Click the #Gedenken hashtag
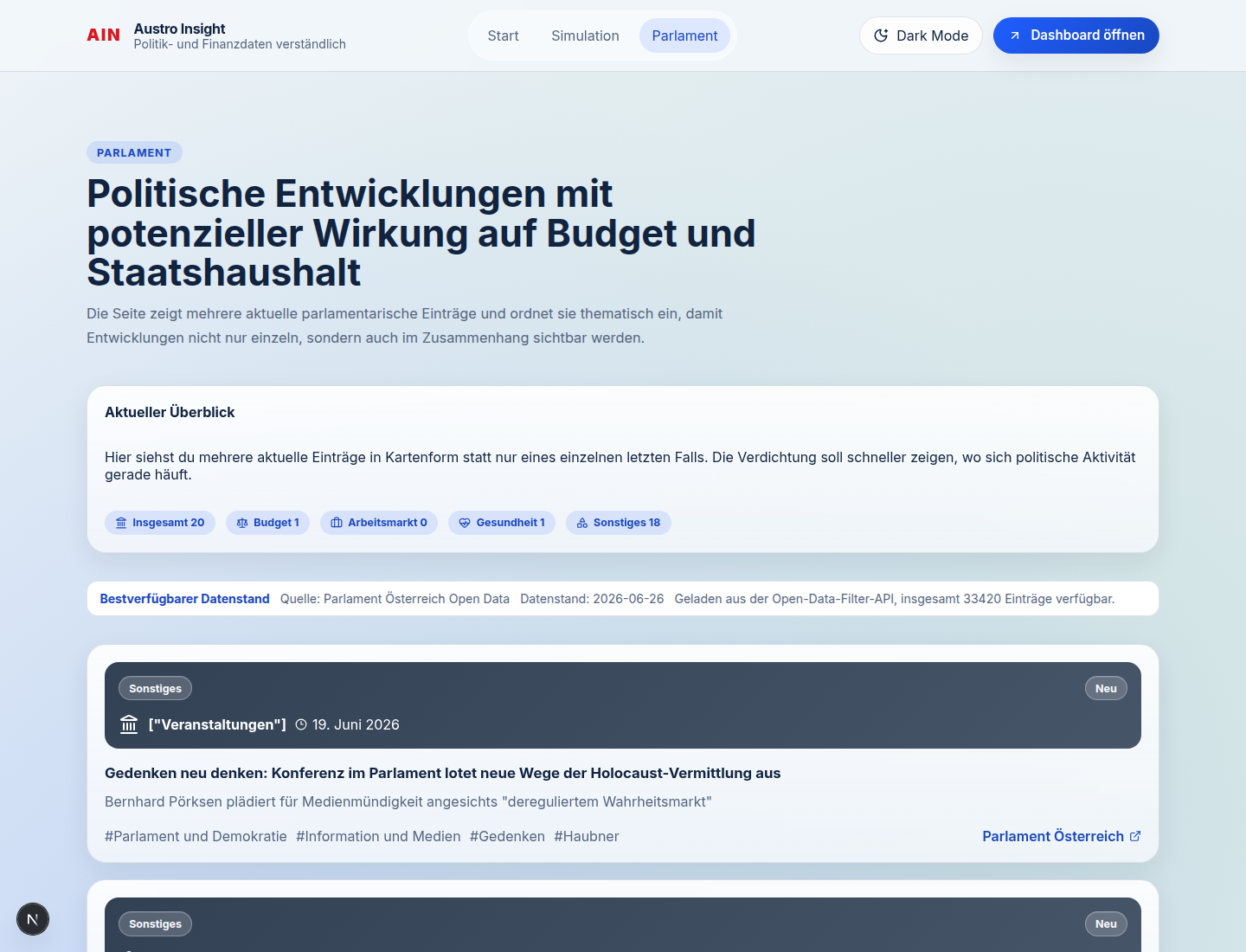 coord(507,836)
